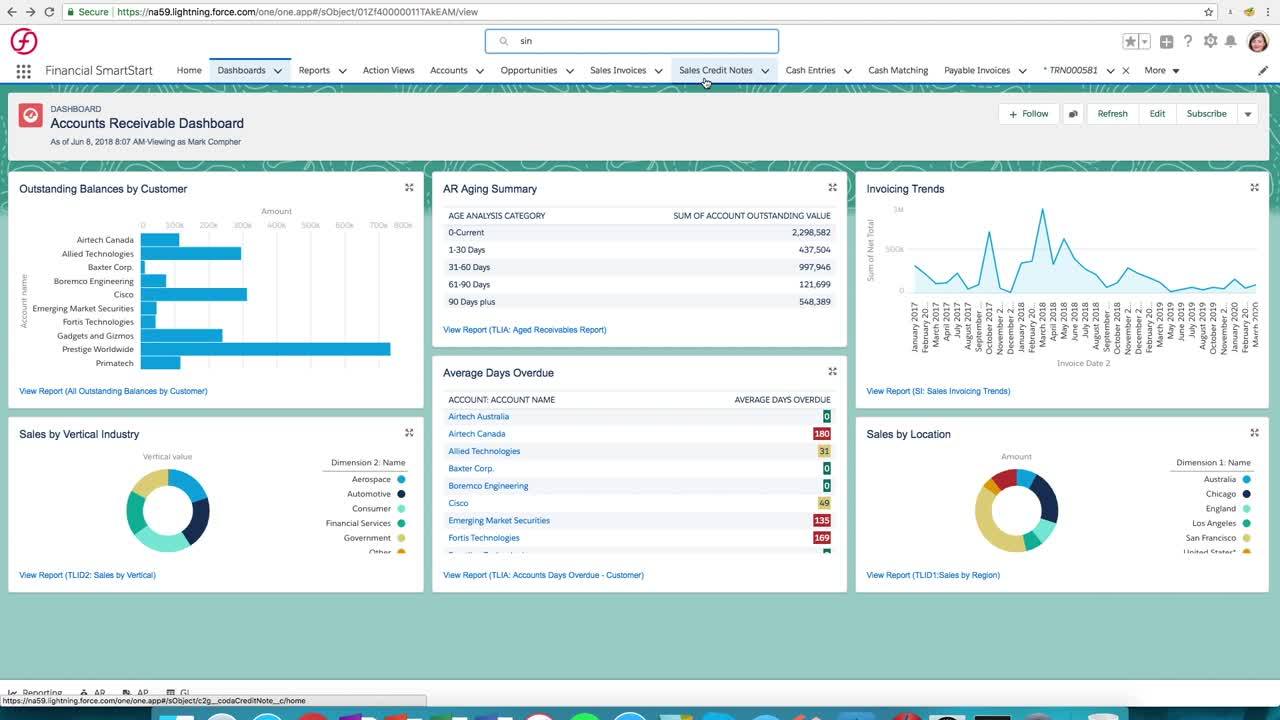
Task: Go to the Action Views tab
Action: click(388, 71)
